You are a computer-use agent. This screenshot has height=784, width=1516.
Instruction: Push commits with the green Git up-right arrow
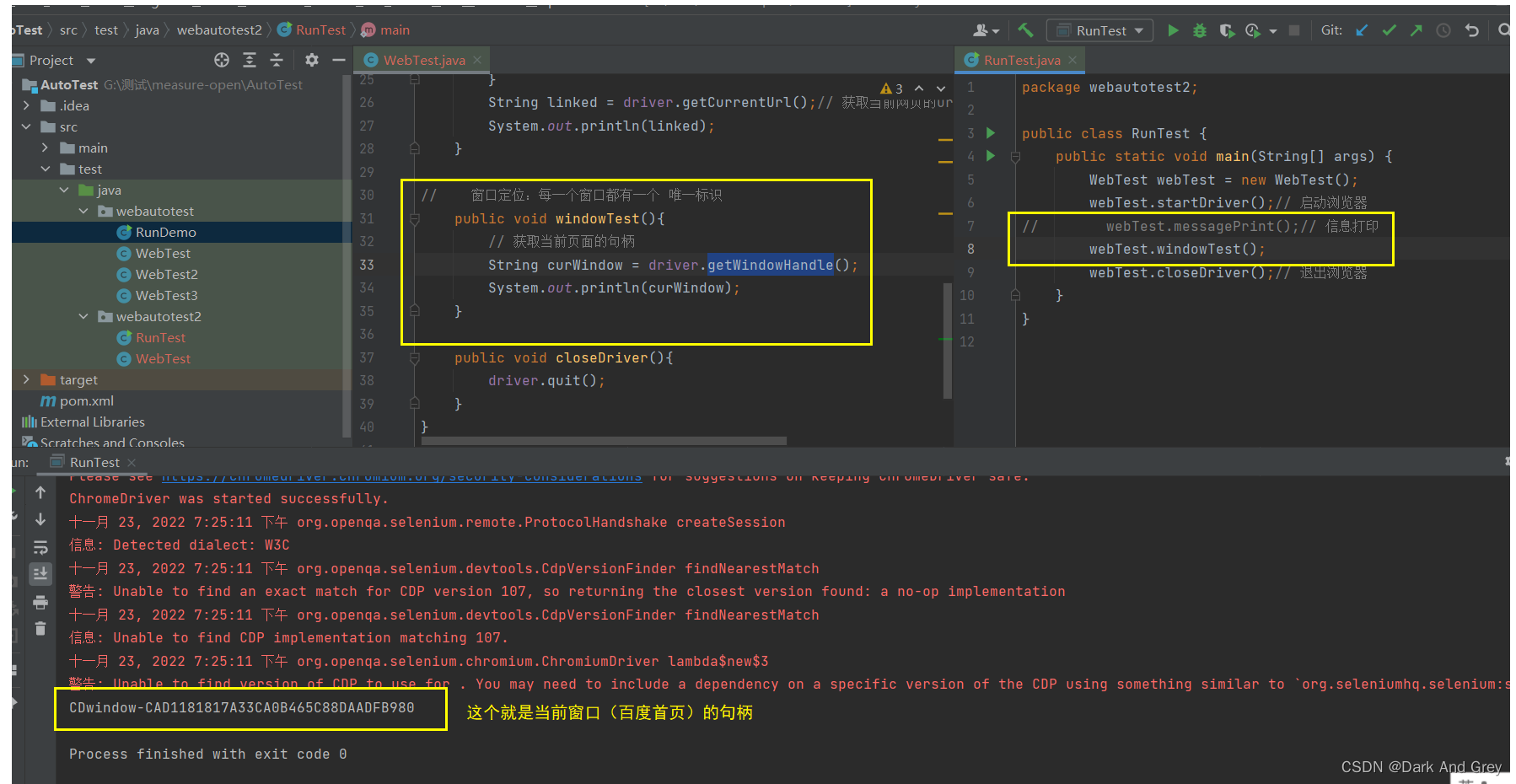(x=1416, y=30)
